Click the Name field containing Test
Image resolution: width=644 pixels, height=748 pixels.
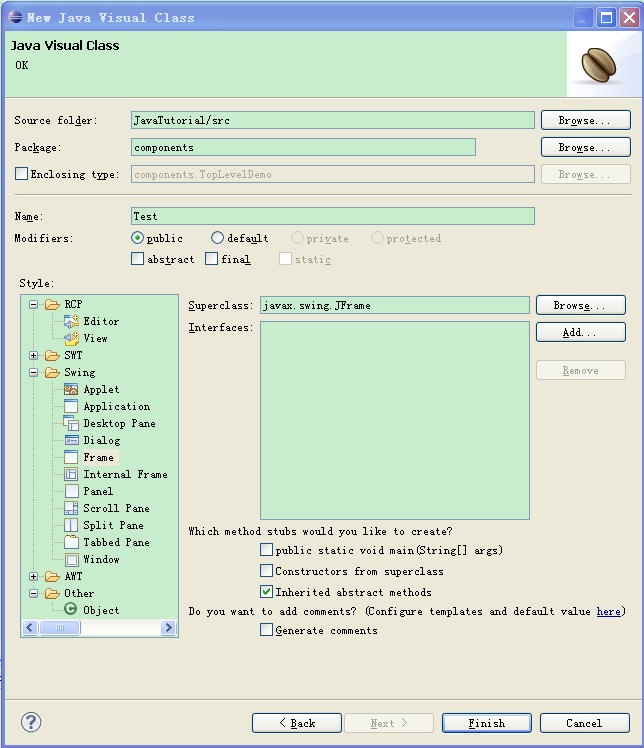[332, 216]
